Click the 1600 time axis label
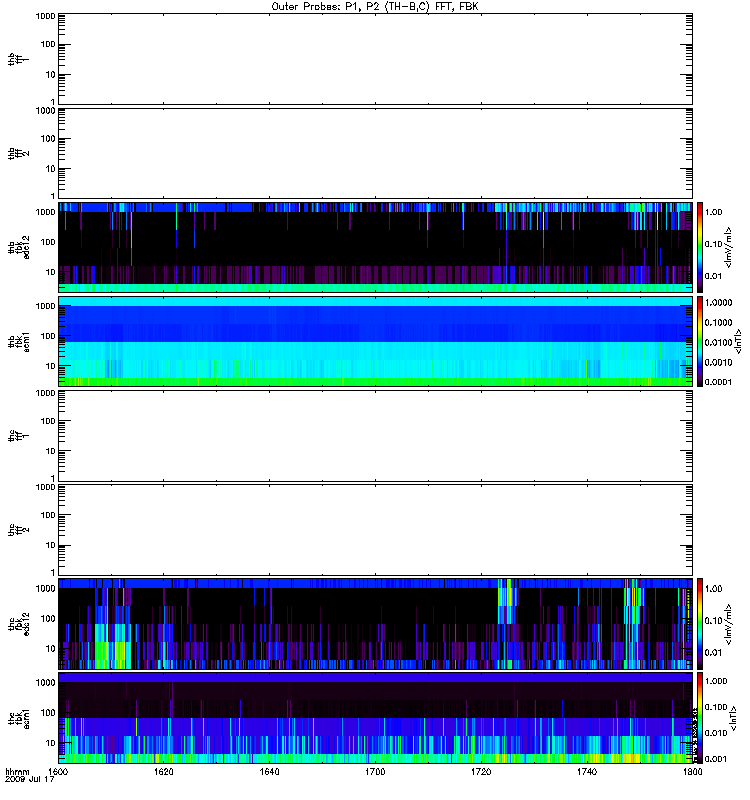This screenshot has width=750, height=800. click(x=58, y=771)
